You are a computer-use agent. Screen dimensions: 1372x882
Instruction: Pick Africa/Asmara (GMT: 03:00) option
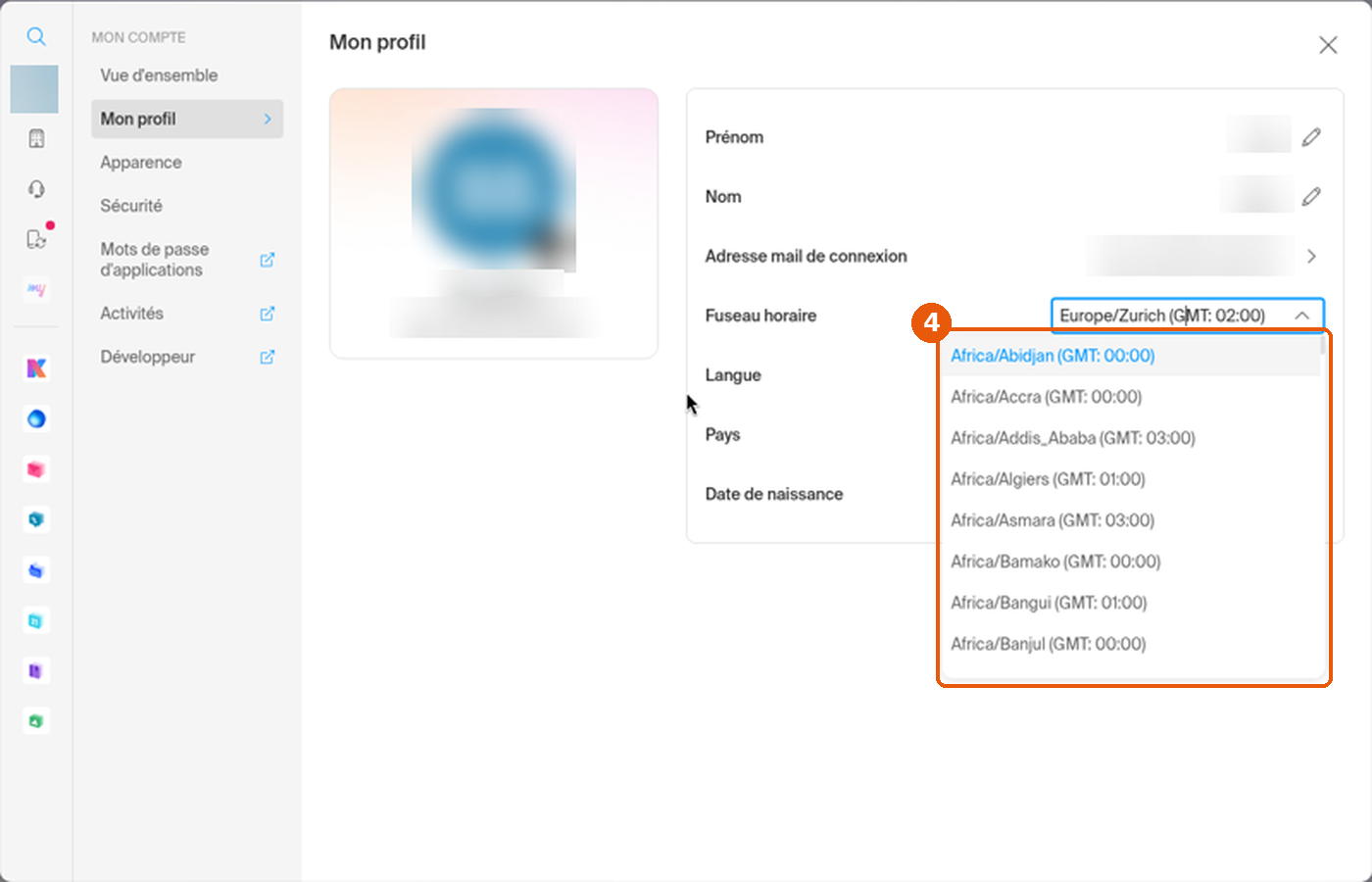(1130, 520)
